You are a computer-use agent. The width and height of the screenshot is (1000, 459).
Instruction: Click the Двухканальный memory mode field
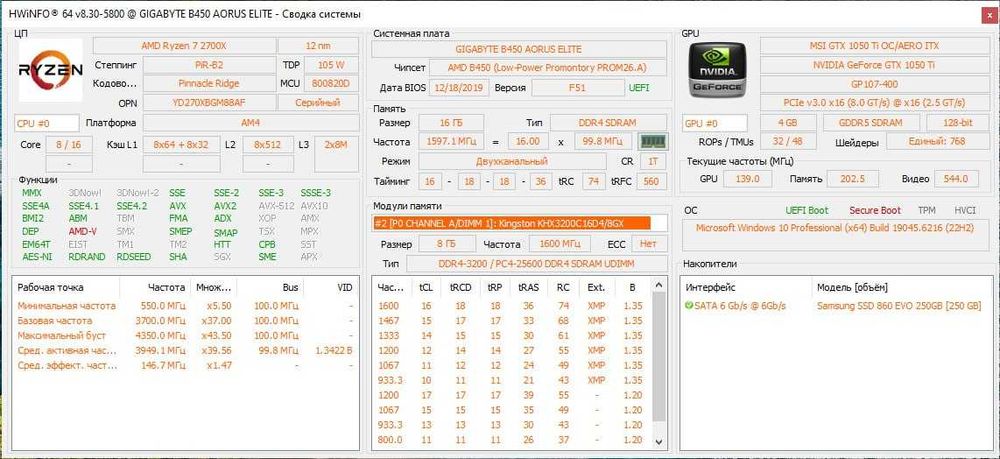click(x=513, y=162)
